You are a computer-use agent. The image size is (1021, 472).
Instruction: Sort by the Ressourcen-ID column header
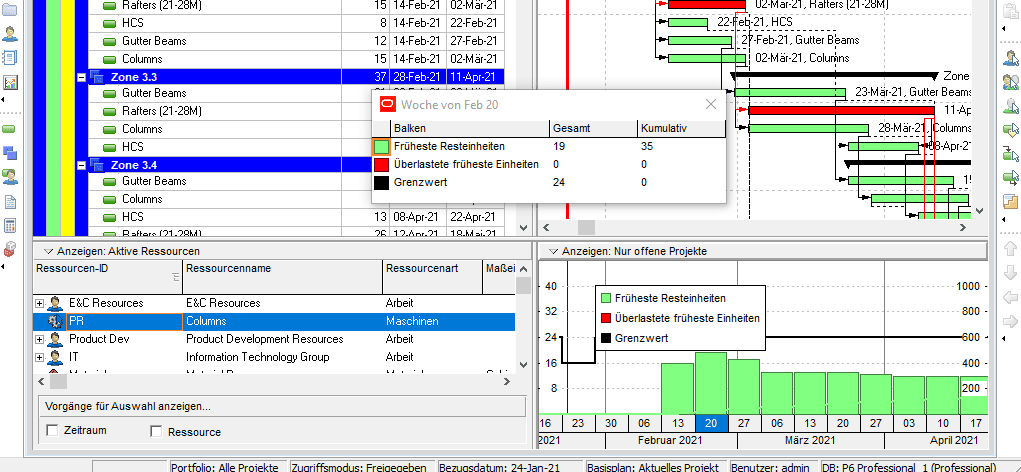(x=108, y=277)
